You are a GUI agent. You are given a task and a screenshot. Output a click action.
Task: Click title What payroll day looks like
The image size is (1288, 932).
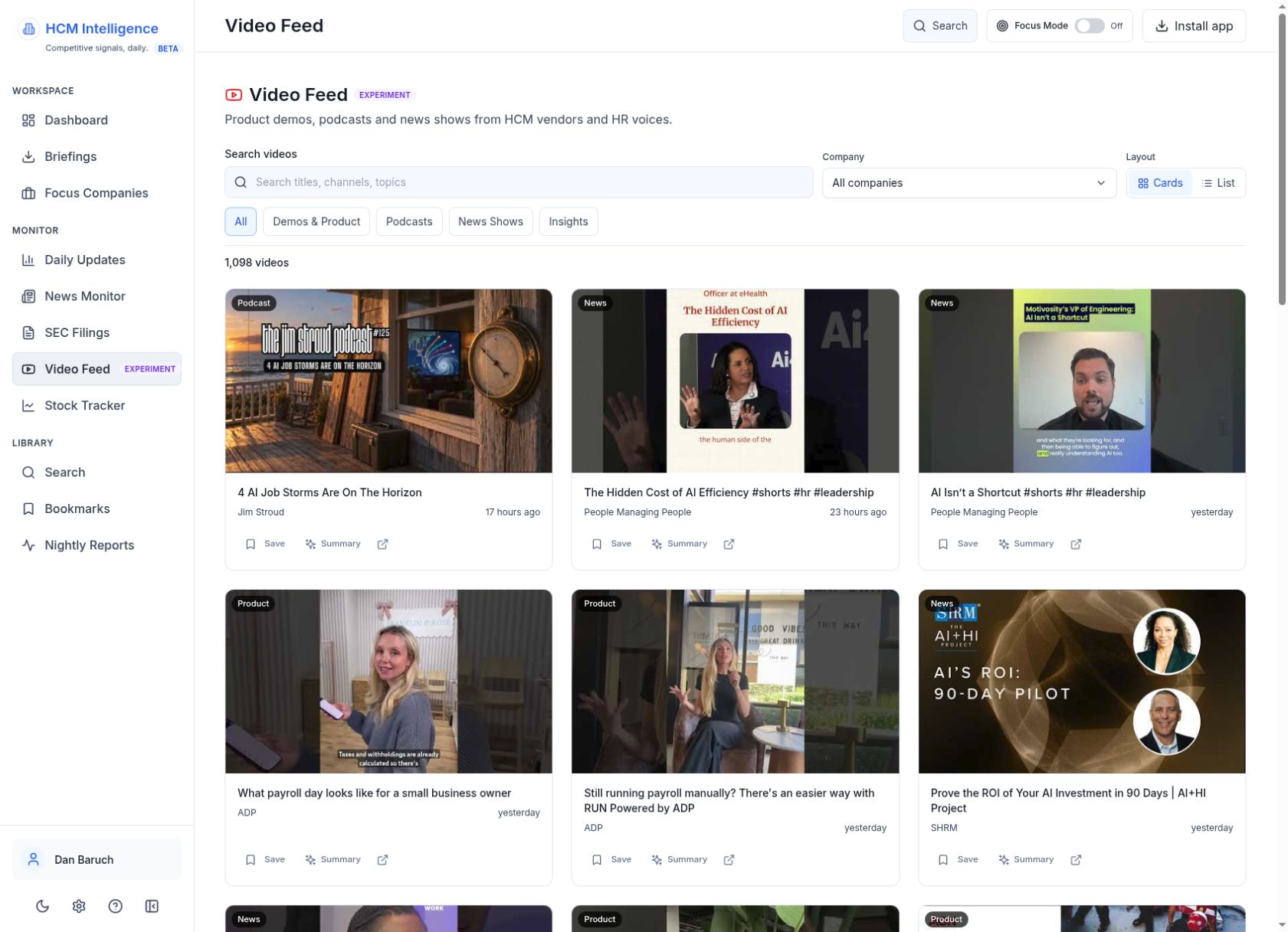coord(374,793)
